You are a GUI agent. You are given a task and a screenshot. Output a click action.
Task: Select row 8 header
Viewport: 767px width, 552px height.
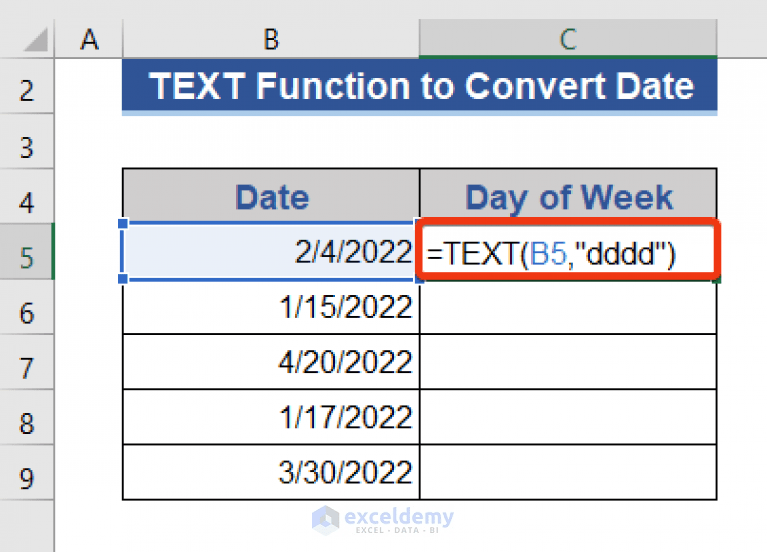pos(26,417)
